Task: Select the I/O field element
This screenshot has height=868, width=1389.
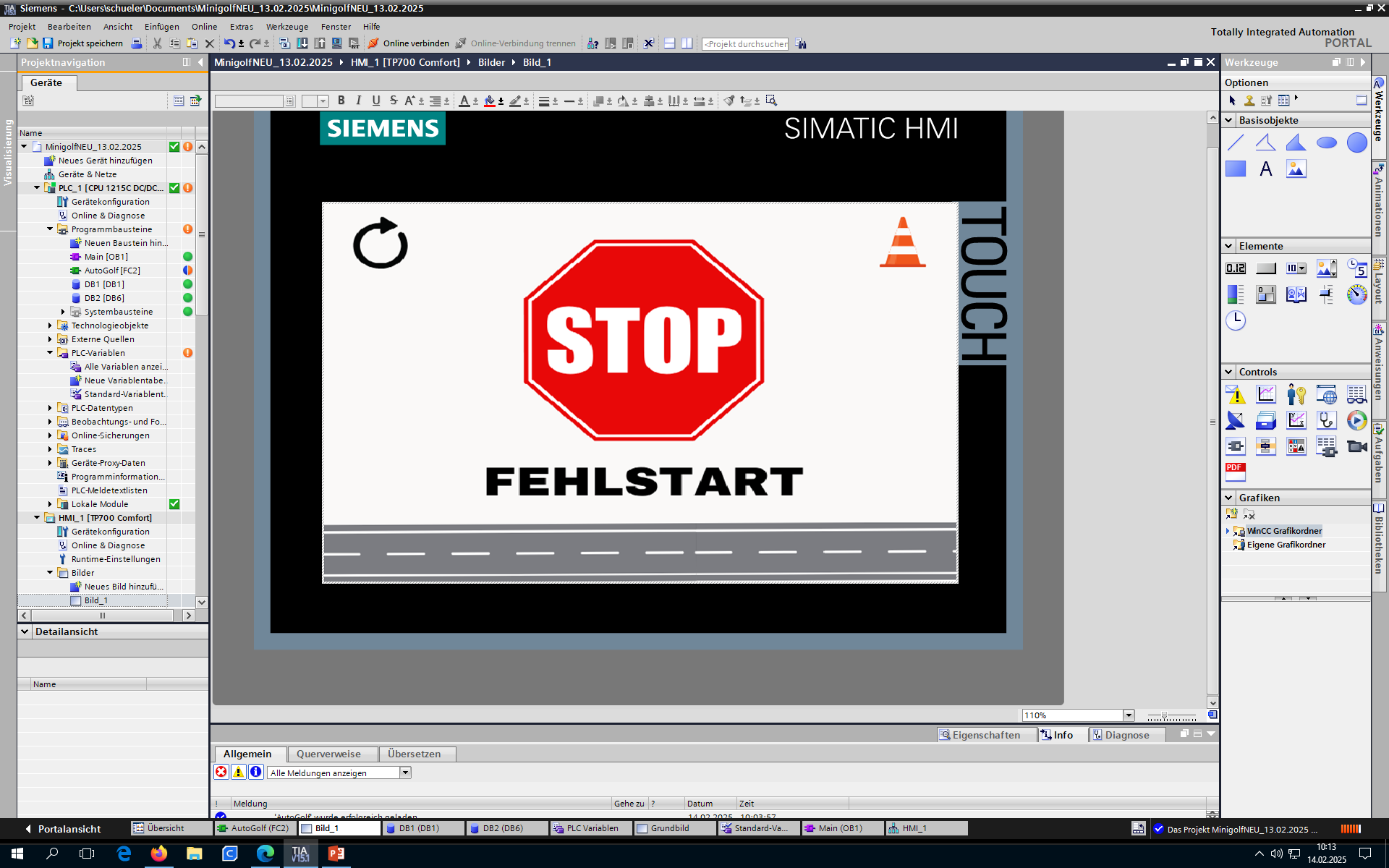Action: 1235,268
